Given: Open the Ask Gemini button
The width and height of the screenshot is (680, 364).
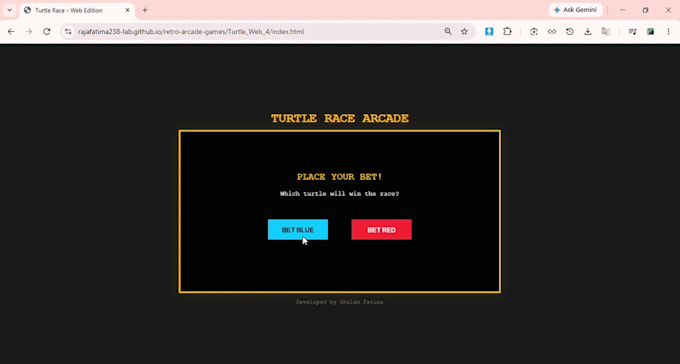Looking at the screenshot, I should (575, 10).
